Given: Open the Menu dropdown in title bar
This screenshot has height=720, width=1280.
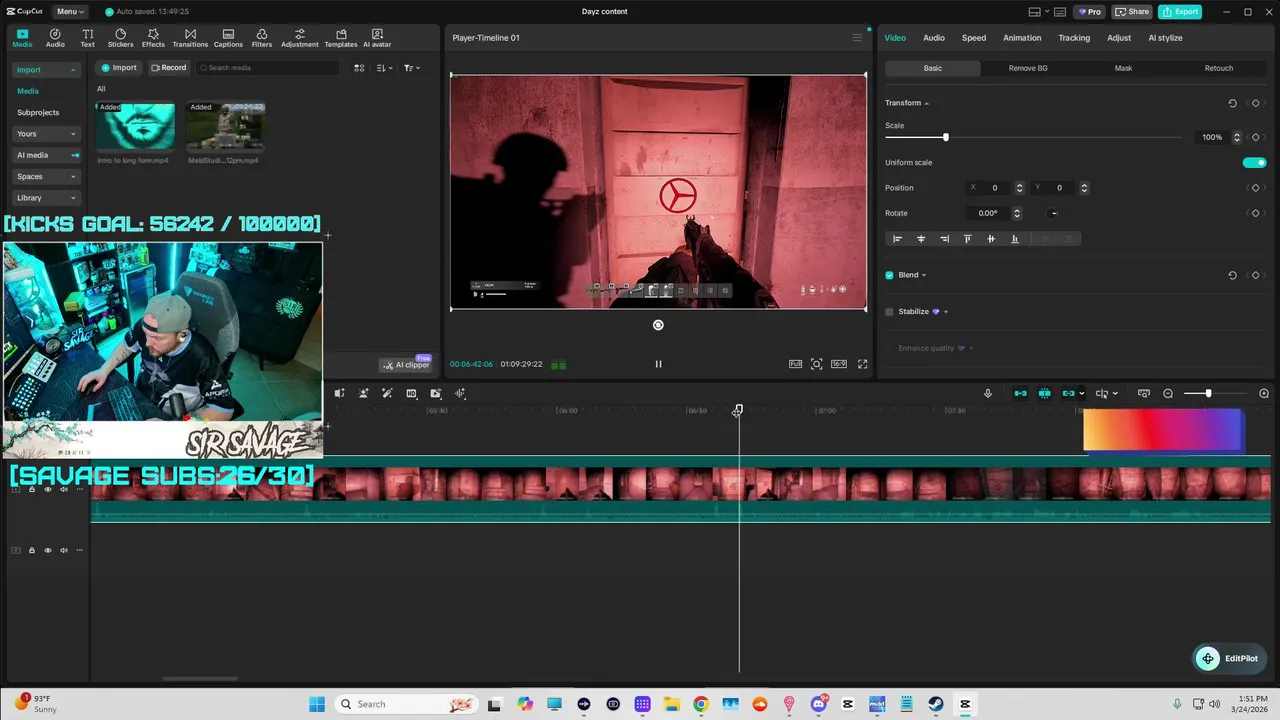Looking at the screenshot, I should click(x=70, y=12).
